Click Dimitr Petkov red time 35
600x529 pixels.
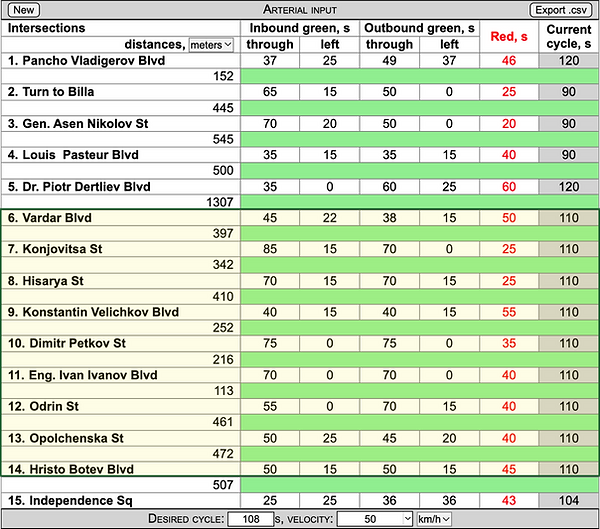tap(509, 343)
